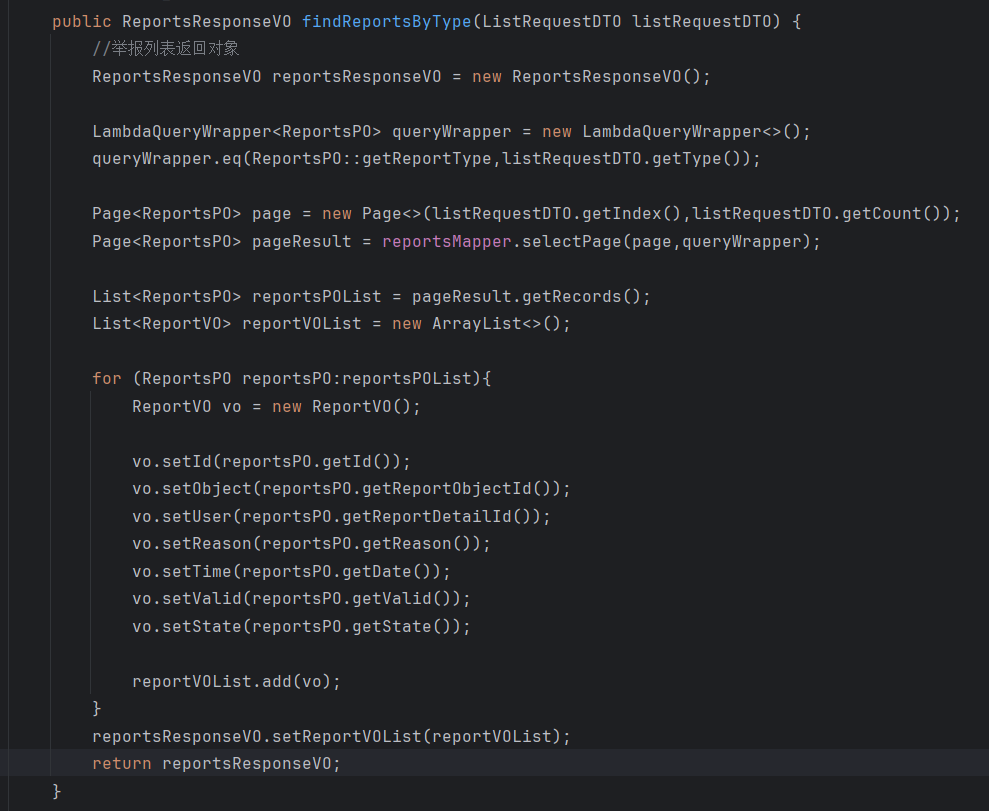Click the selectPage method call
The height and width of the screenshot is (811, 989).
pos(571,241)
